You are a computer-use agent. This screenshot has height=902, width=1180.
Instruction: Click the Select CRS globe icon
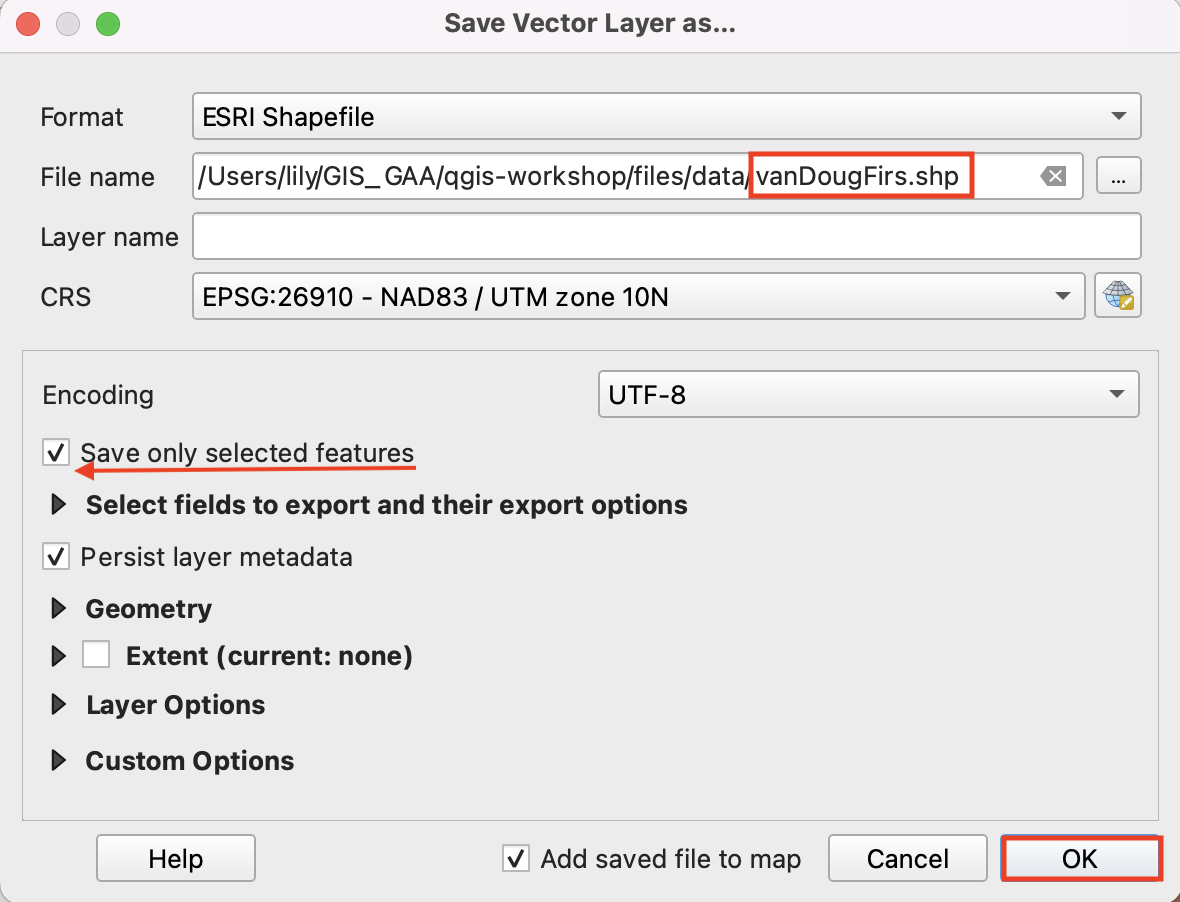tap(1118, 297)
